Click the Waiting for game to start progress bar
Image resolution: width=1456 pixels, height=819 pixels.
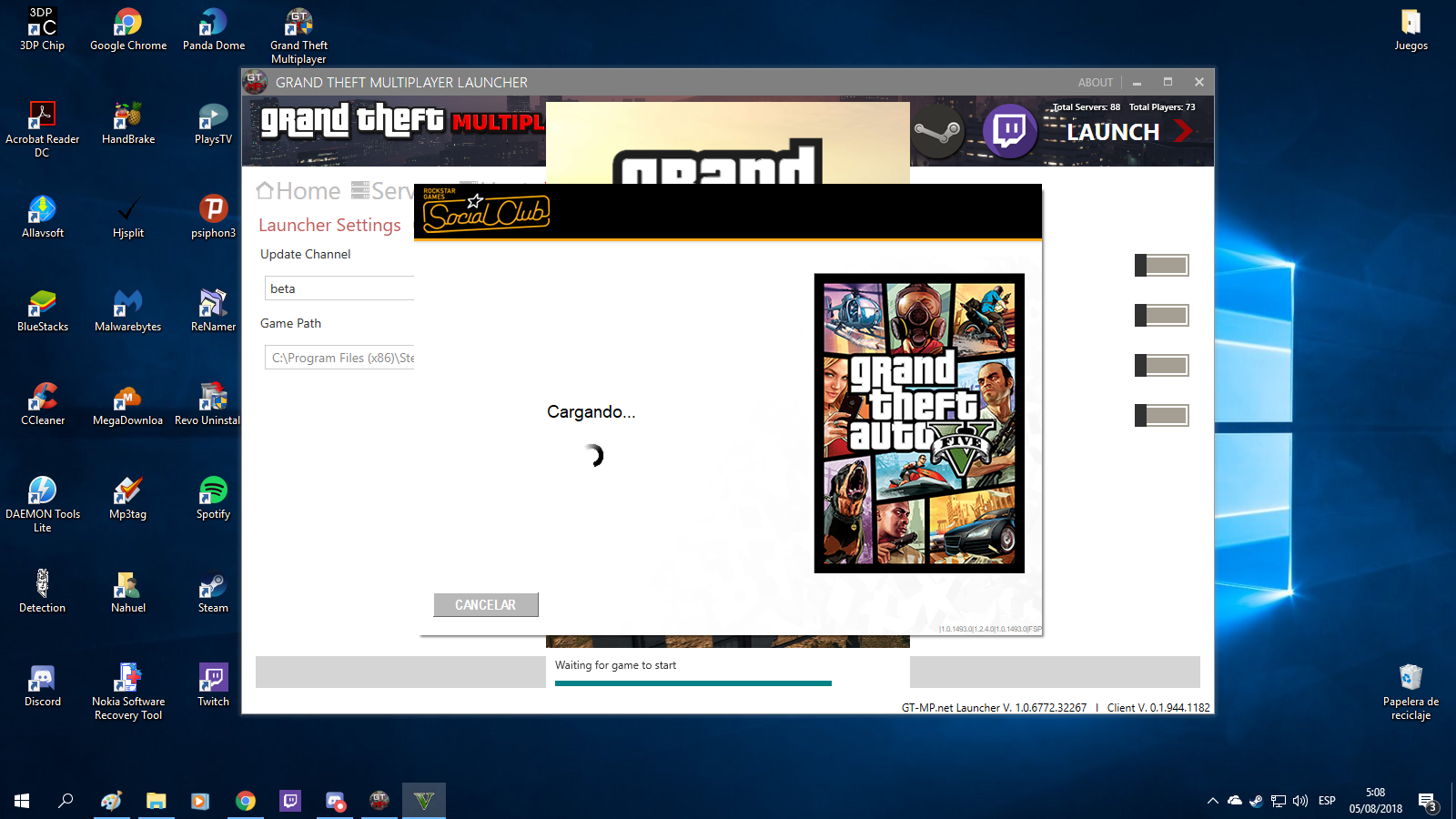693,682
